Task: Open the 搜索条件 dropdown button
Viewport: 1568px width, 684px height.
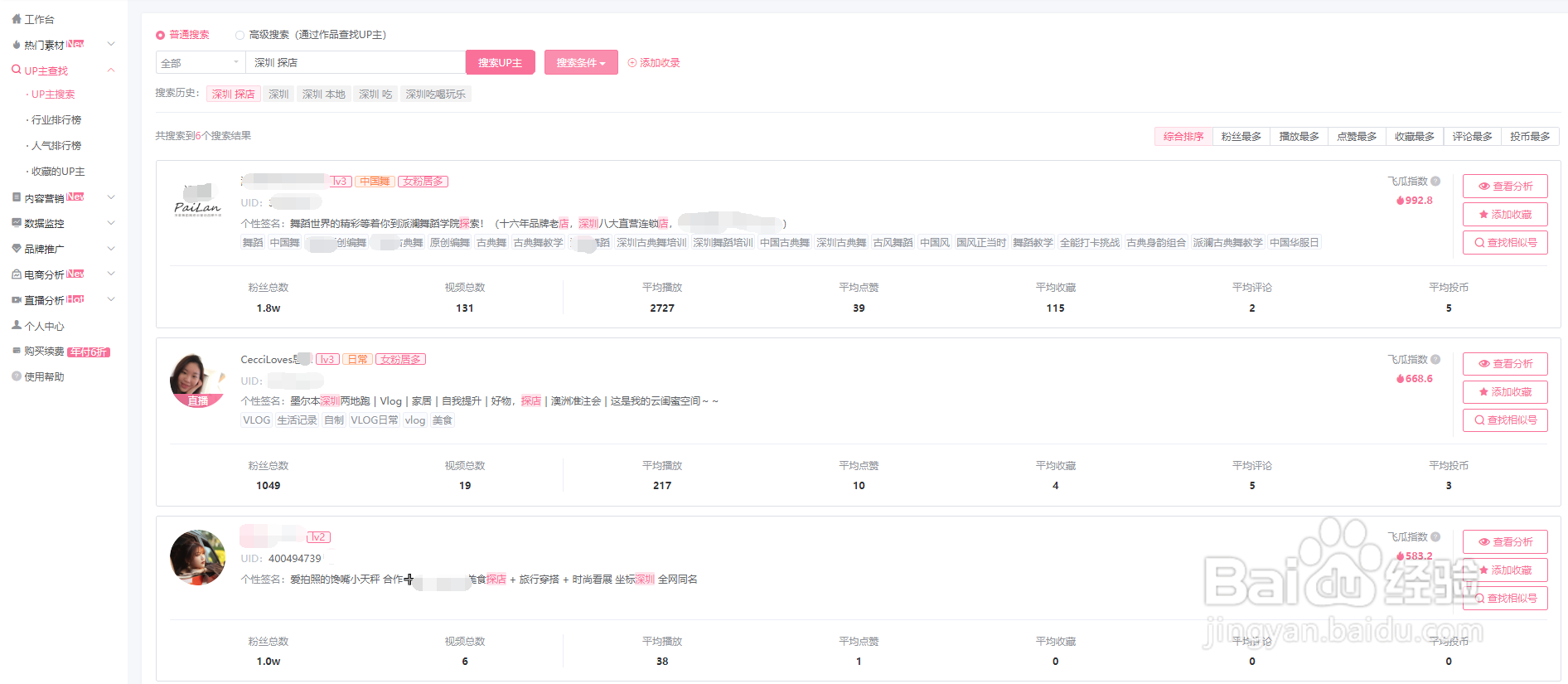Action: (x=581, y=62)
